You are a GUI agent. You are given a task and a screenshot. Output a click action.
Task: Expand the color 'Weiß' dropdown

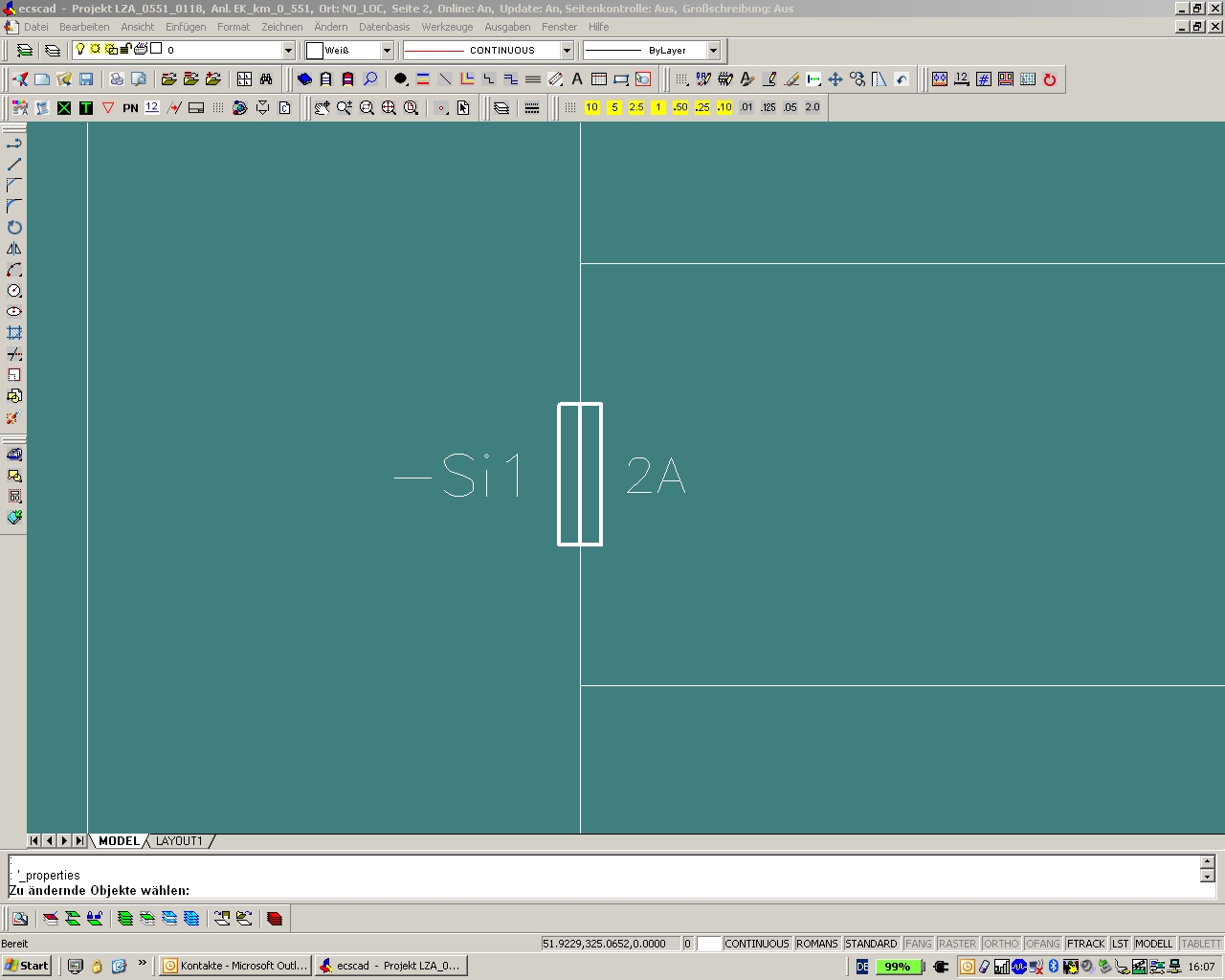387,50
